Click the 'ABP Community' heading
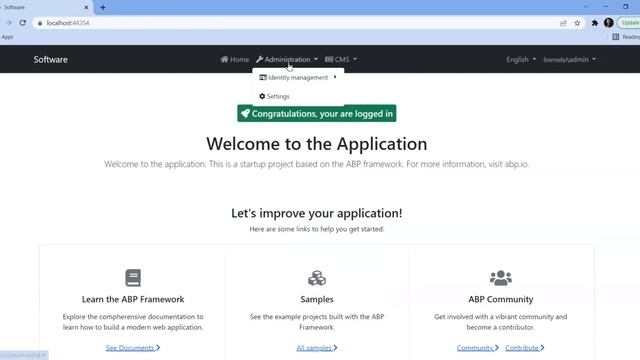This screenshot has height=360, width=640. coord(501,299)
